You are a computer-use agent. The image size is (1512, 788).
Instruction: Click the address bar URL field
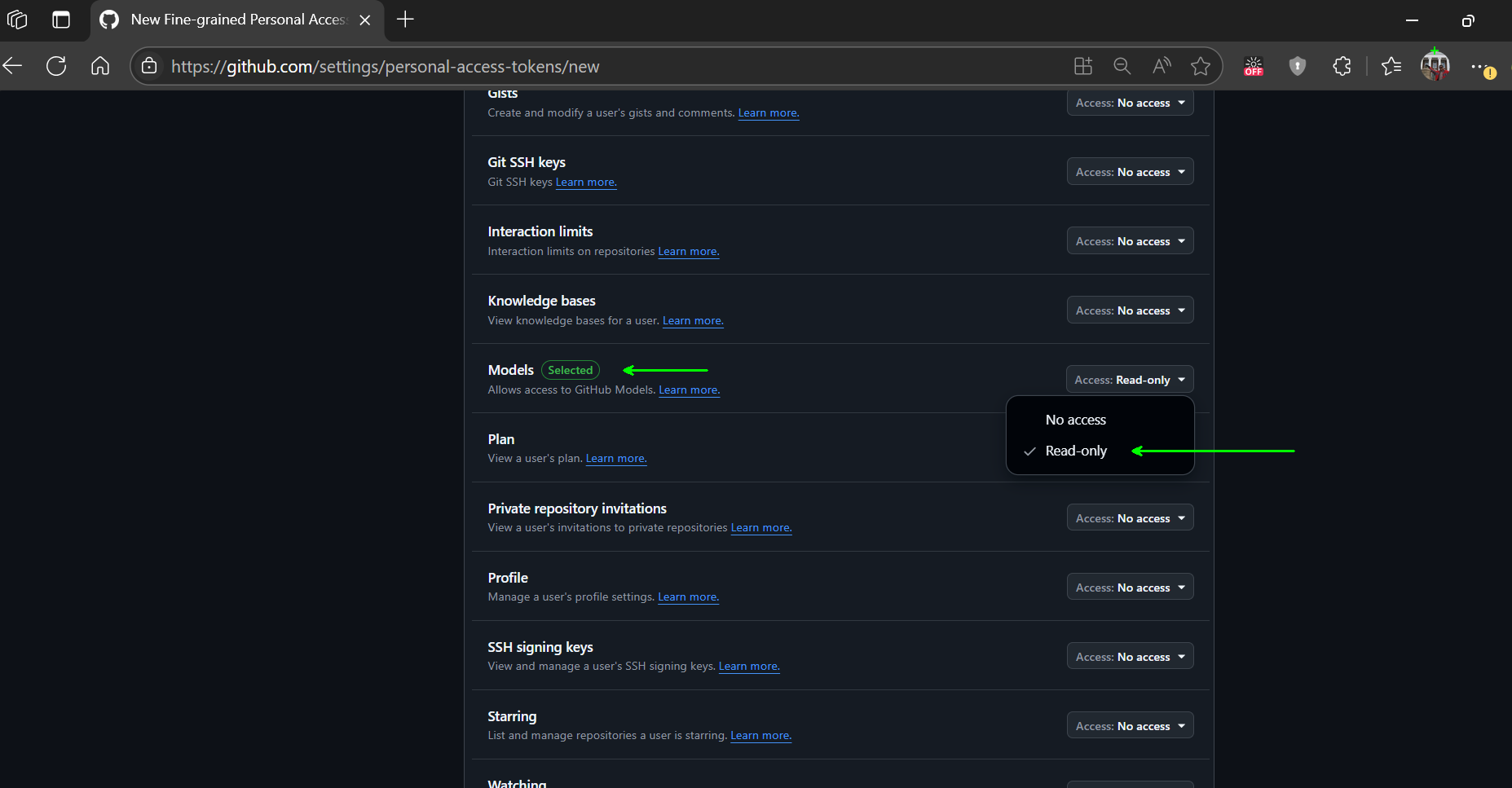click(603, 67)
